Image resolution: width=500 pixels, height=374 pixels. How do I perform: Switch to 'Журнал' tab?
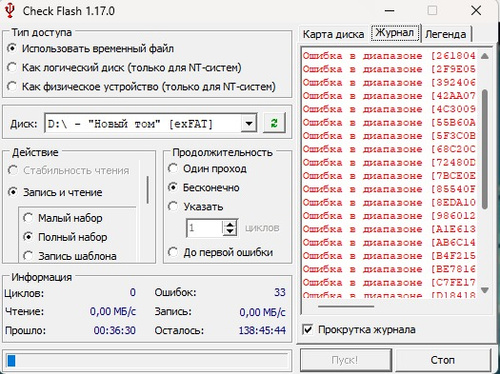(395, 33)
